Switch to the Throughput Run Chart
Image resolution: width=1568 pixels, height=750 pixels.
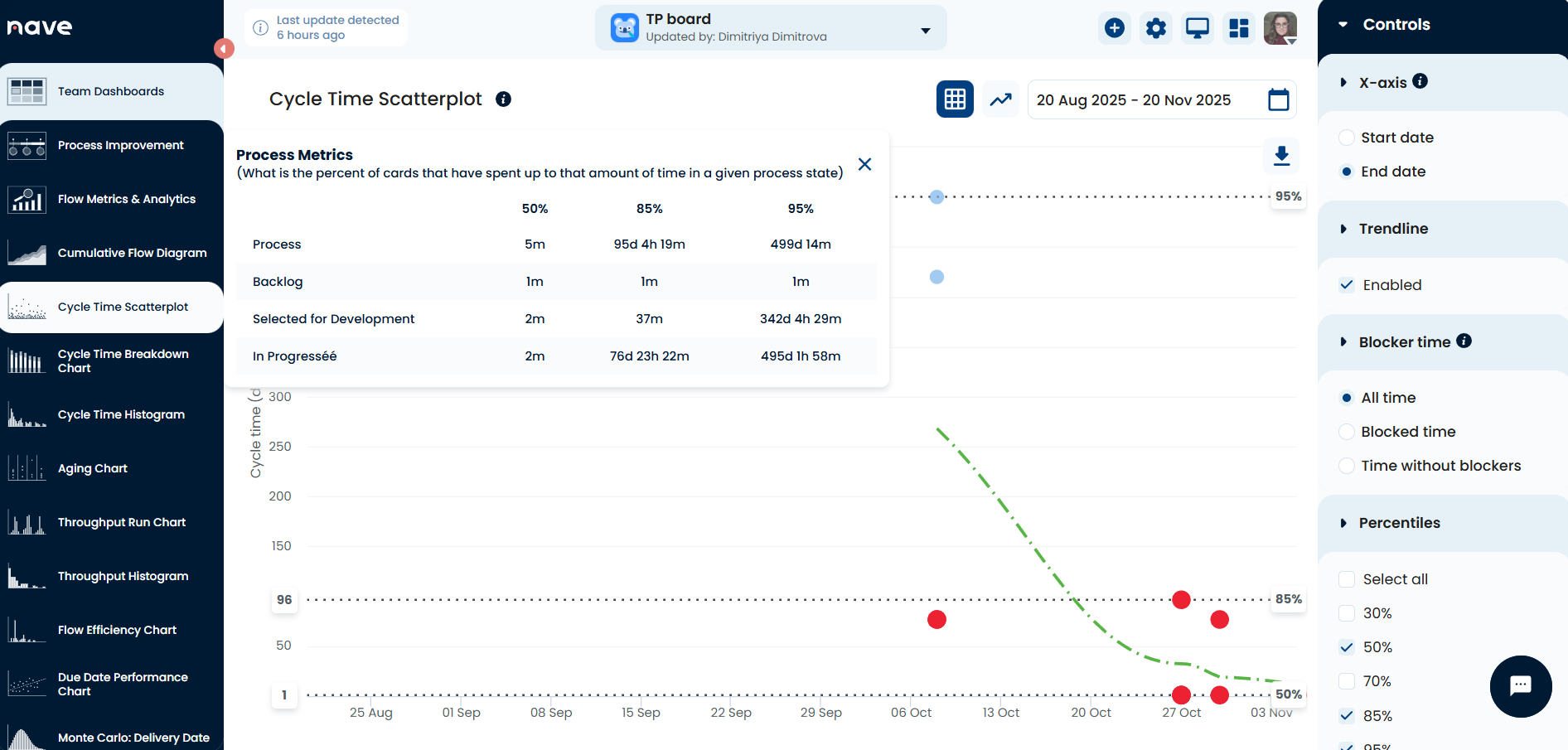(x=121, y=522)
